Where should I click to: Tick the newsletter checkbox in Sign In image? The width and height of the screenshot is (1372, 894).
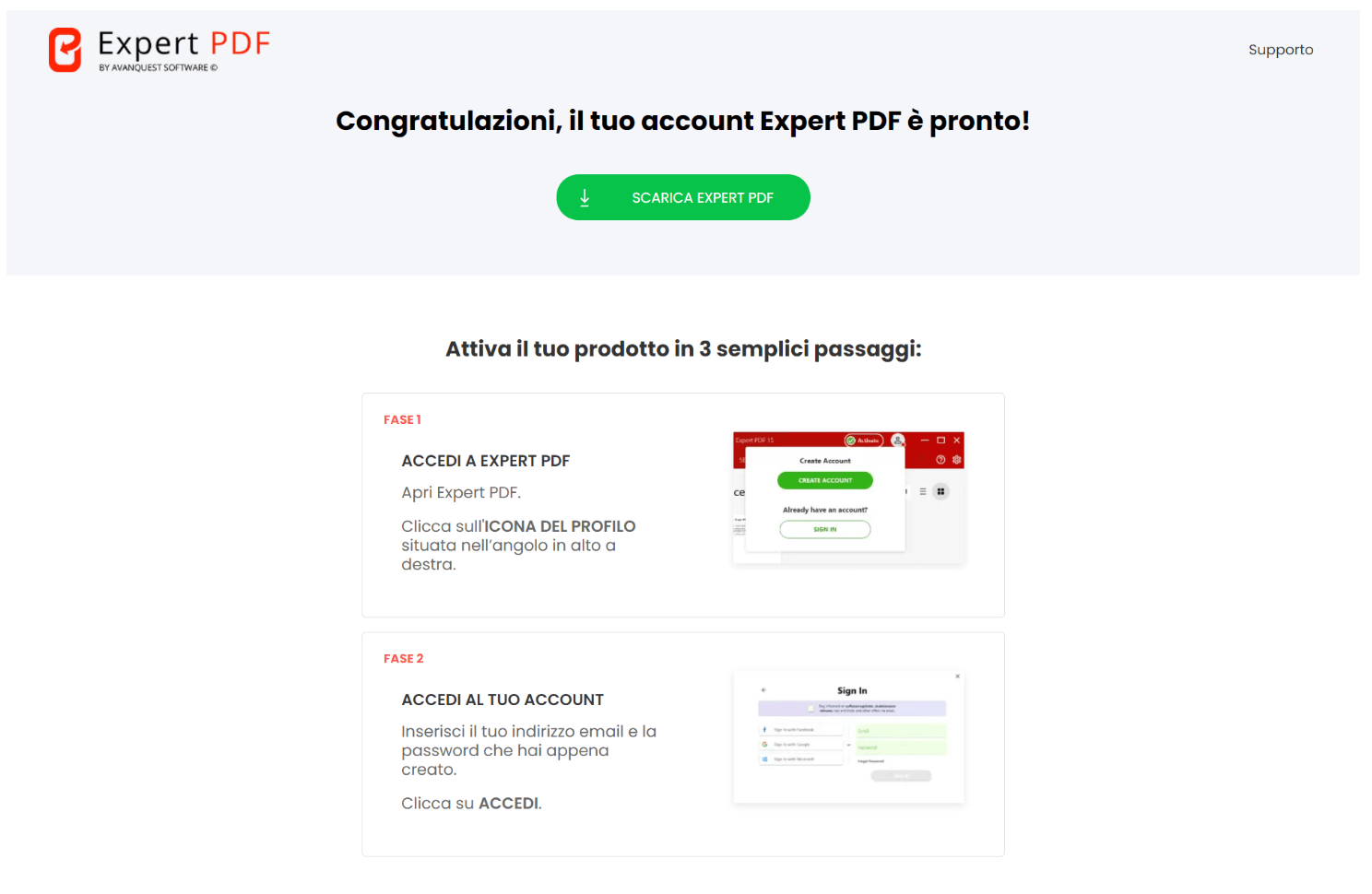(x=810, y=709)
